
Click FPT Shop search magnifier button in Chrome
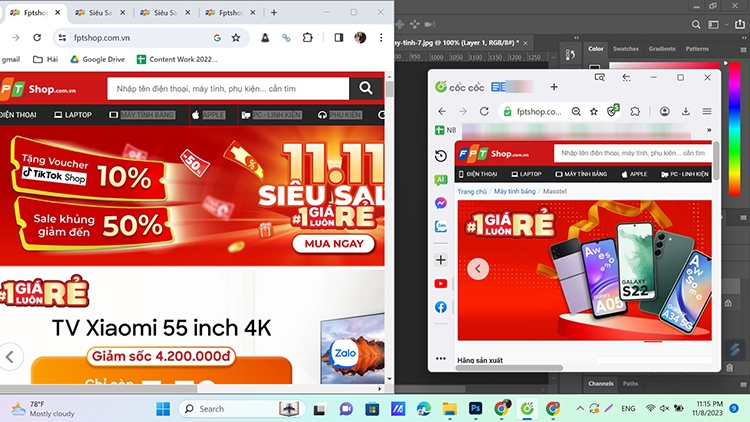[x=366, y=88]
